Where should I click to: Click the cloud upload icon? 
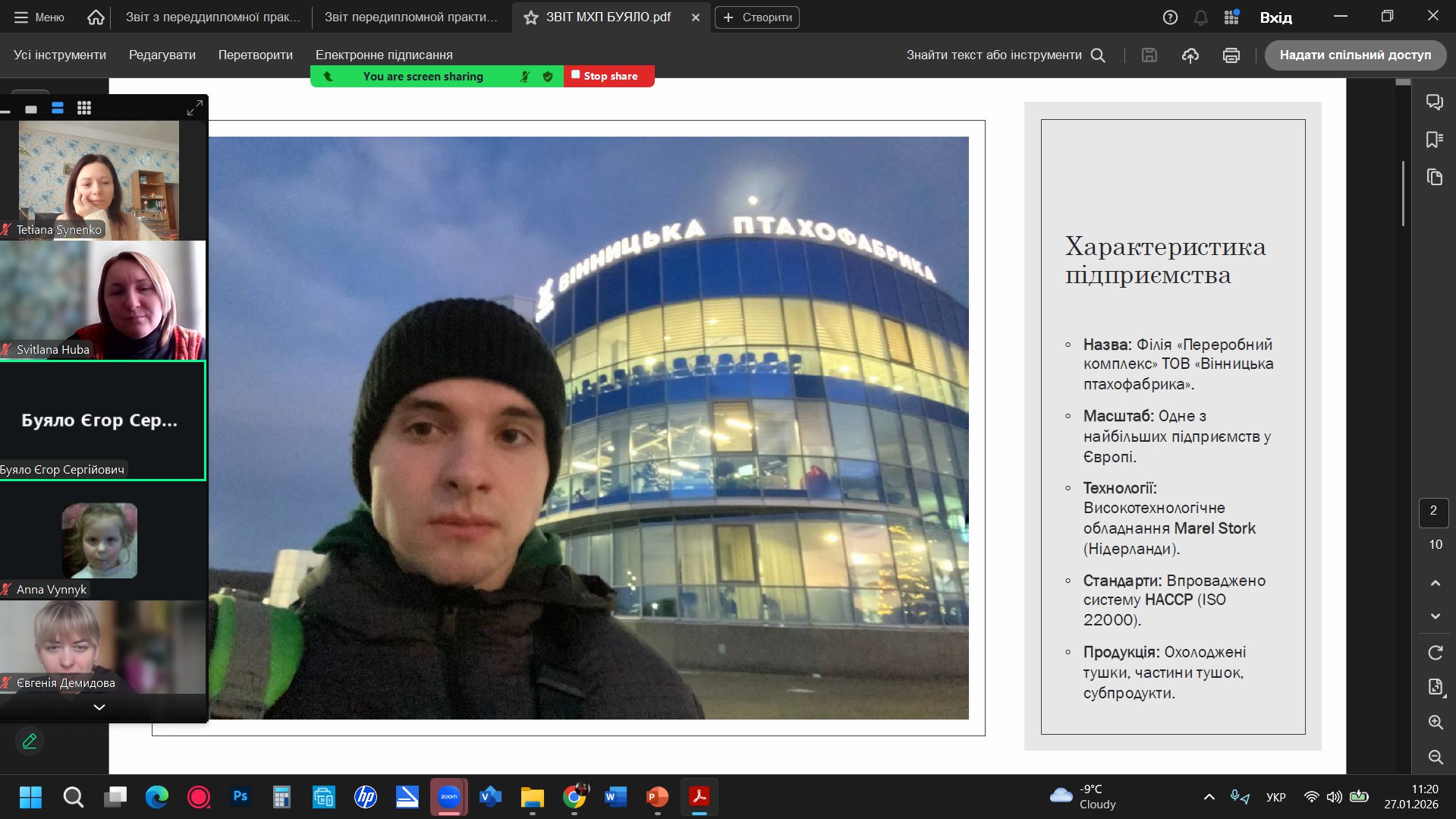click(x=1190, y=55)
